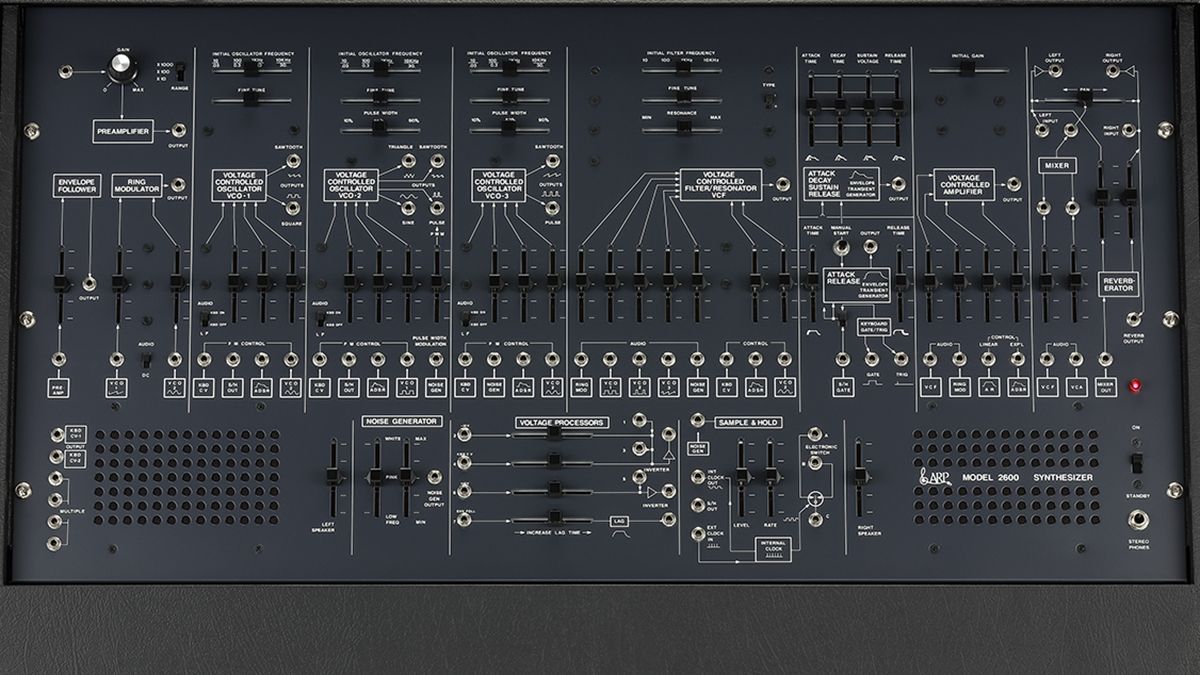Click the Left Output jack

tap(1055, 72)
